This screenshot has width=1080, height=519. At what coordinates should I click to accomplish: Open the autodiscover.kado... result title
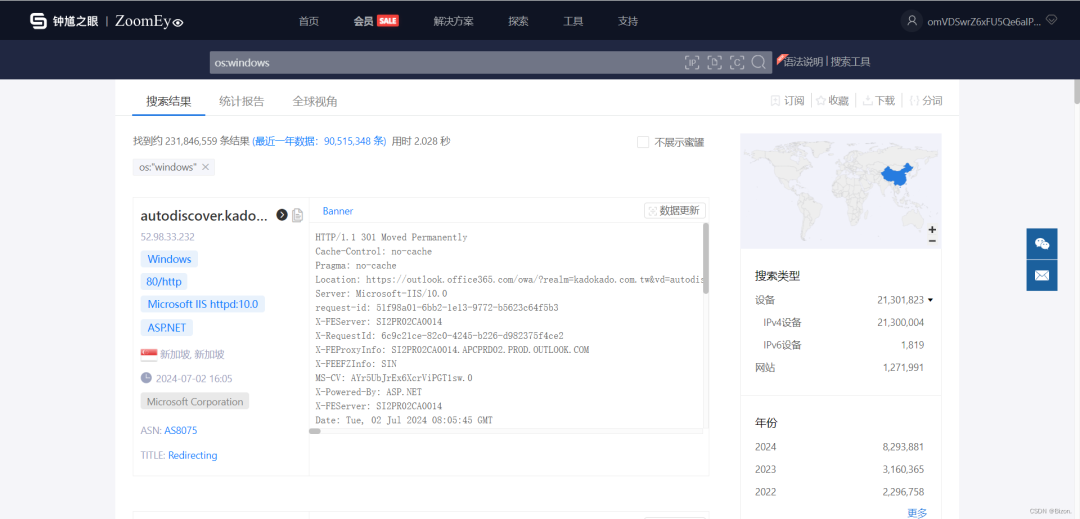tap(203, 215)
